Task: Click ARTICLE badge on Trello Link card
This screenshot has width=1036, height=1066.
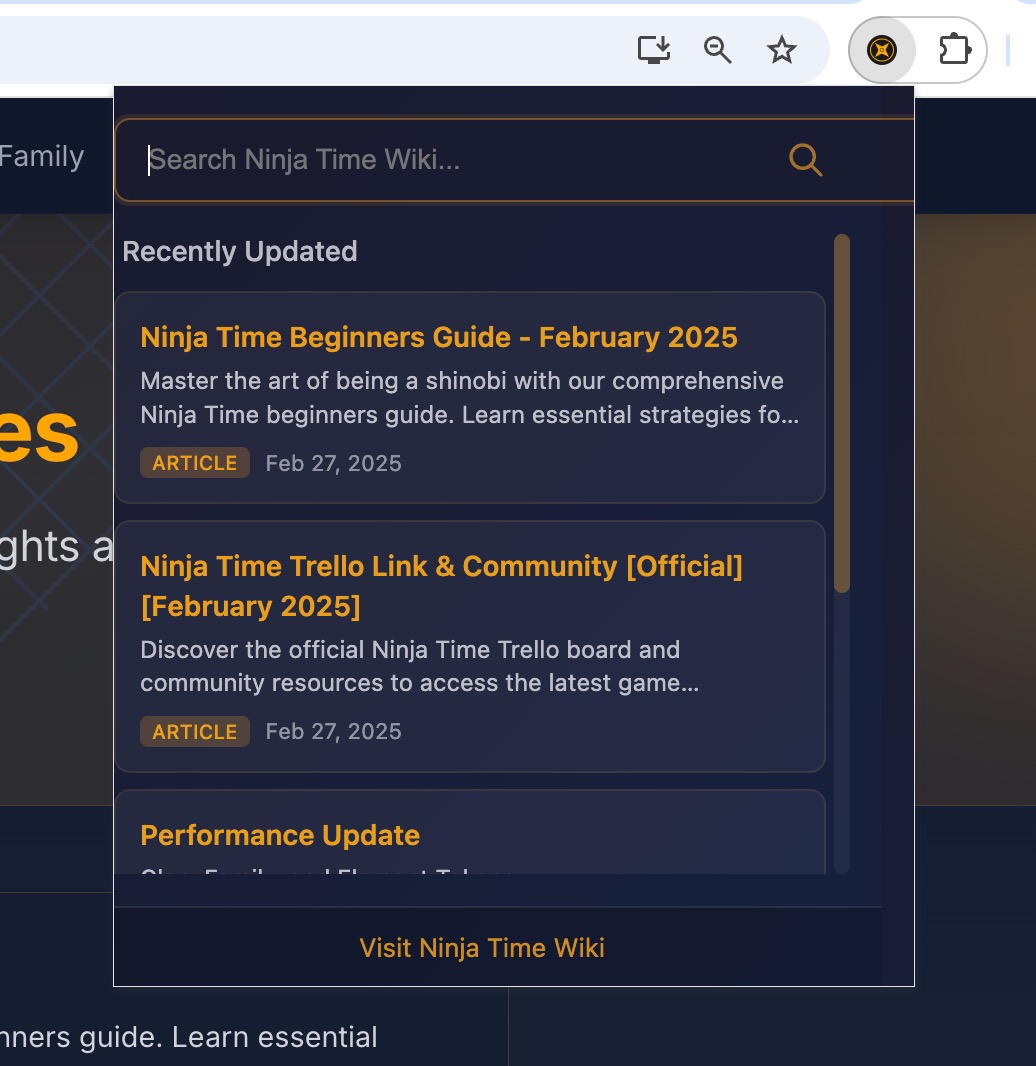Action: (x=195, y=732)
